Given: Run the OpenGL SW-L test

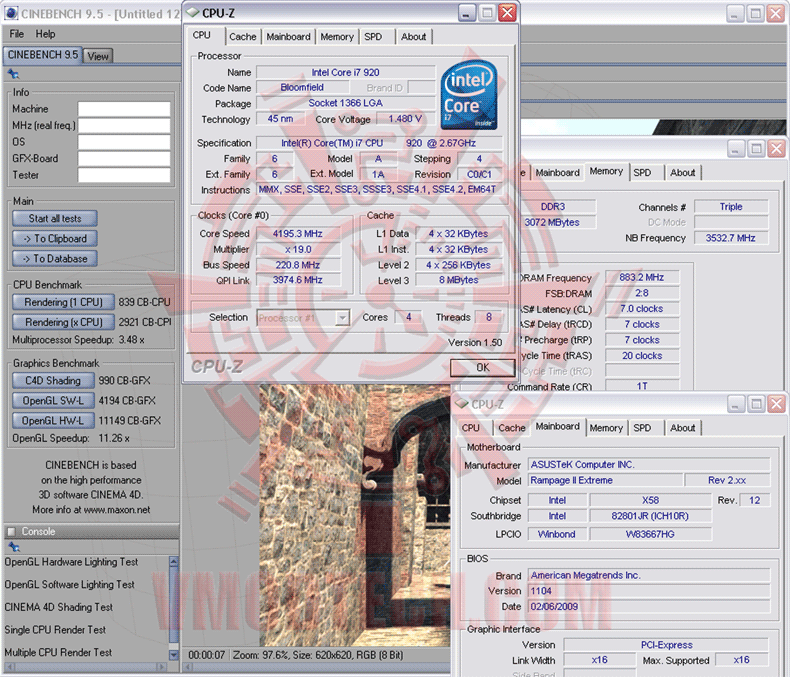Looking at the screenshot, I should pos(53,400).
